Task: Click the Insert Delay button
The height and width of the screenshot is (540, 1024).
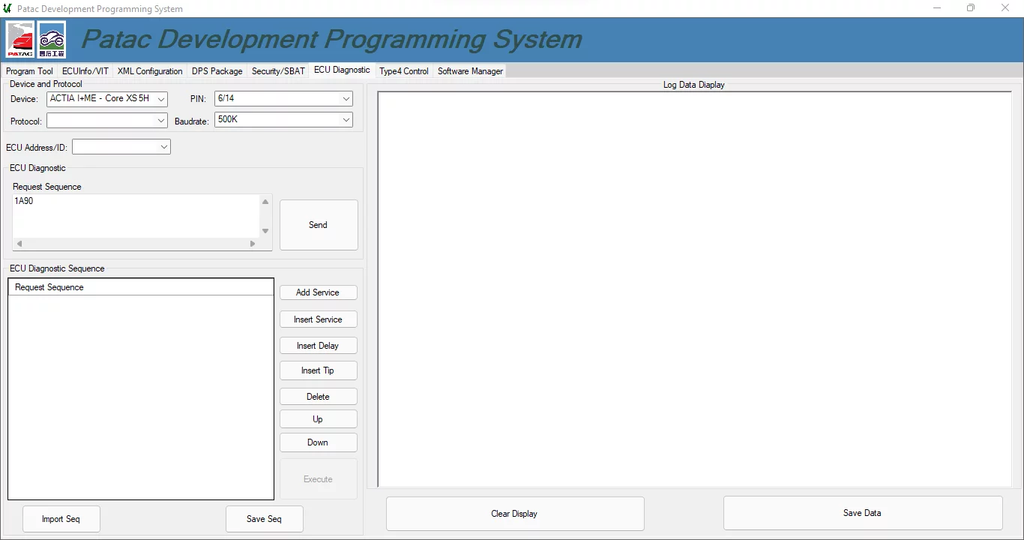Action: click(318, 346)
